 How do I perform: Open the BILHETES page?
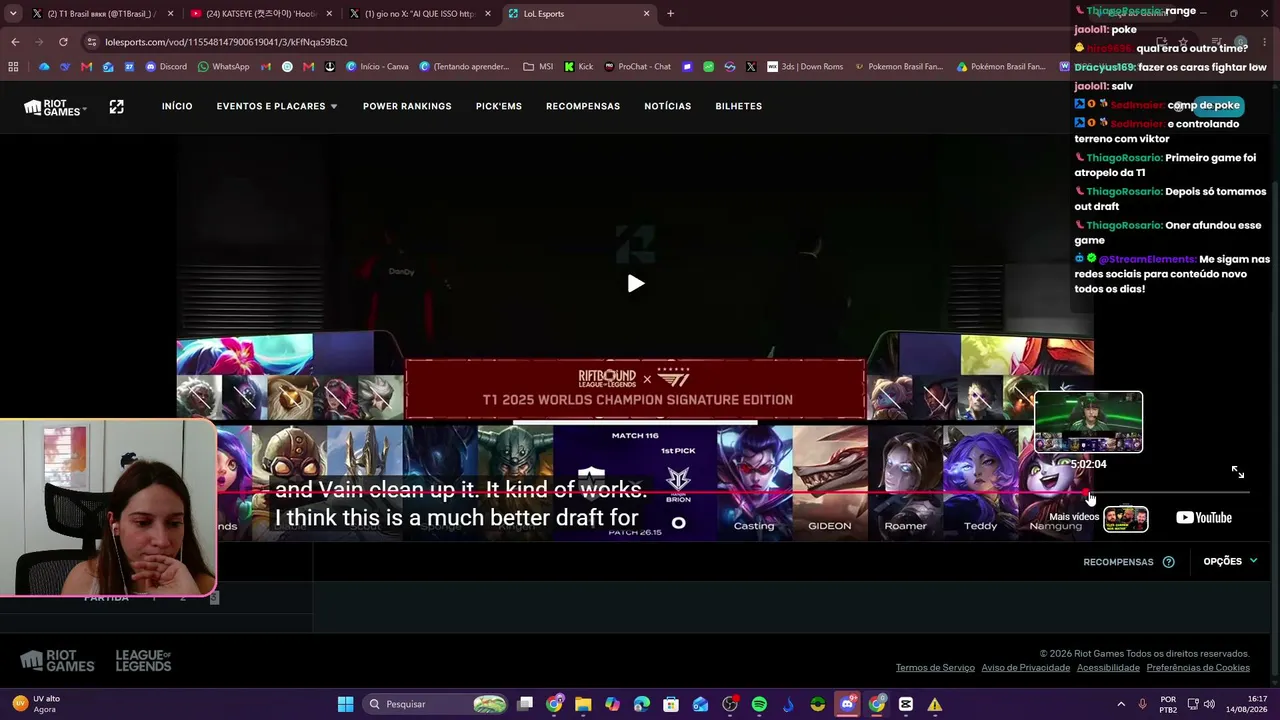click(x=739, y=106)
